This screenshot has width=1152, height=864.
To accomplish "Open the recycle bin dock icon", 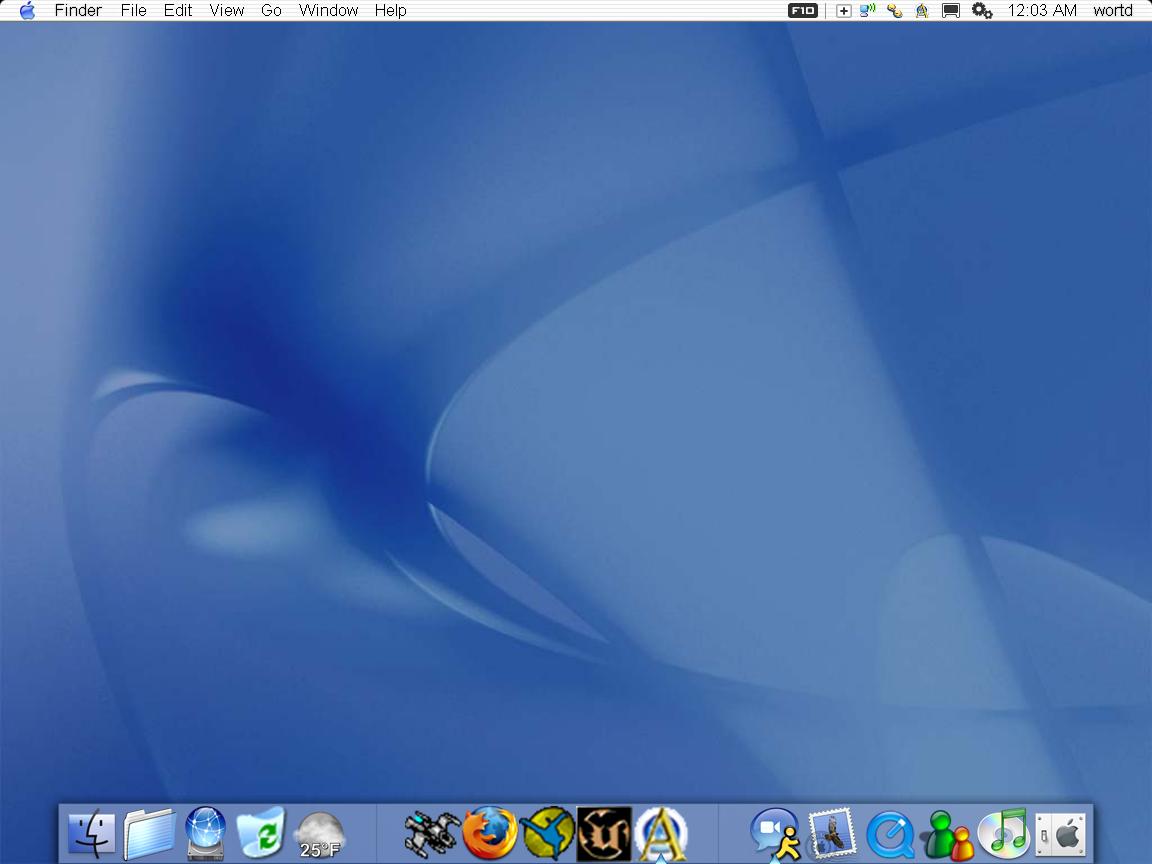I will (x=261, y=834).
